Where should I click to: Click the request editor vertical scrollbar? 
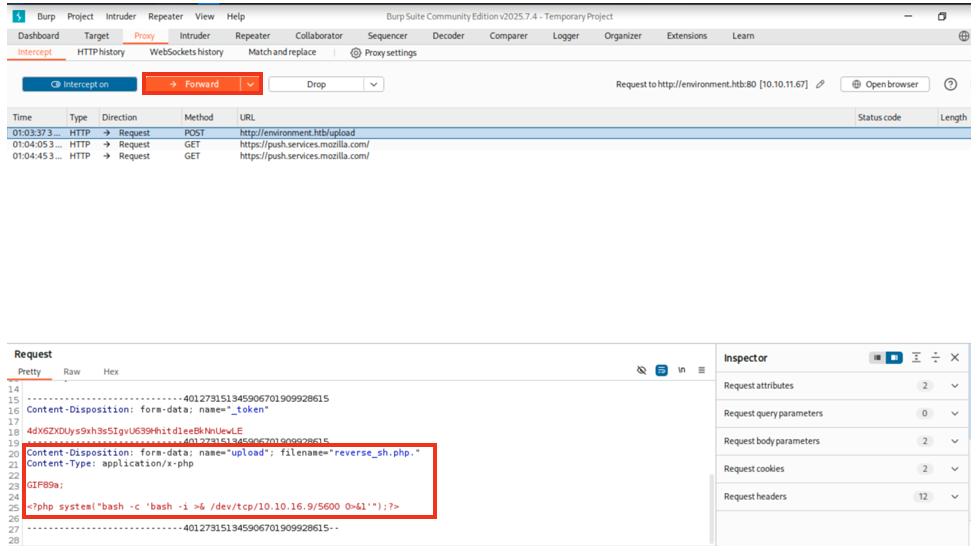coord(712,508)
